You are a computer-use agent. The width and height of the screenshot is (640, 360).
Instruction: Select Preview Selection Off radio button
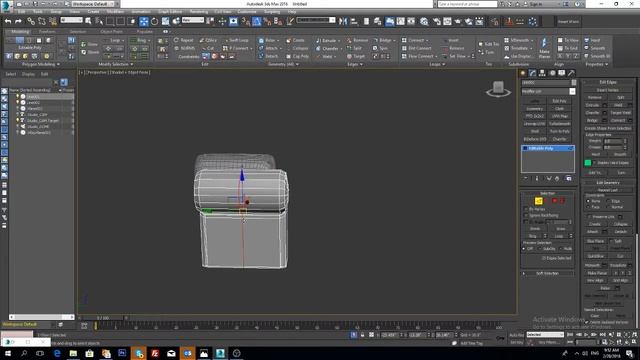(x=524, y=249)
